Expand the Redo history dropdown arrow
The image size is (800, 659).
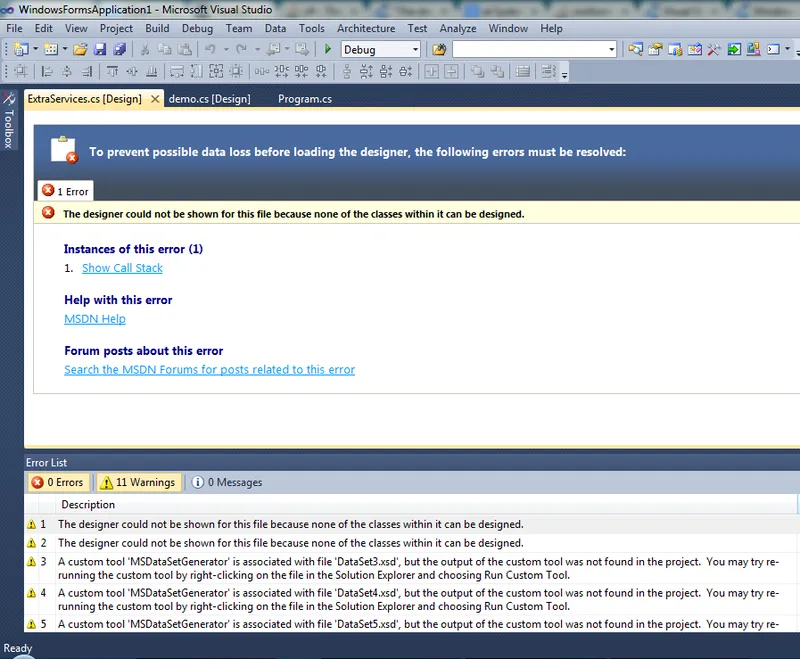pos(257,49)
